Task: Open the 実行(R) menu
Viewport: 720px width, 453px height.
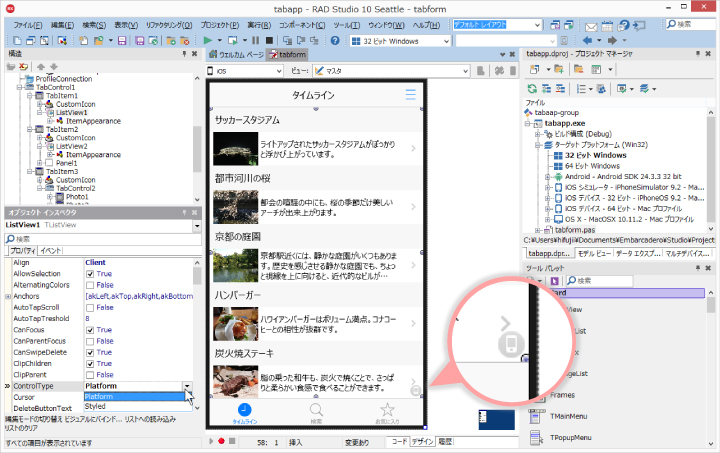Action: [259, 25]
